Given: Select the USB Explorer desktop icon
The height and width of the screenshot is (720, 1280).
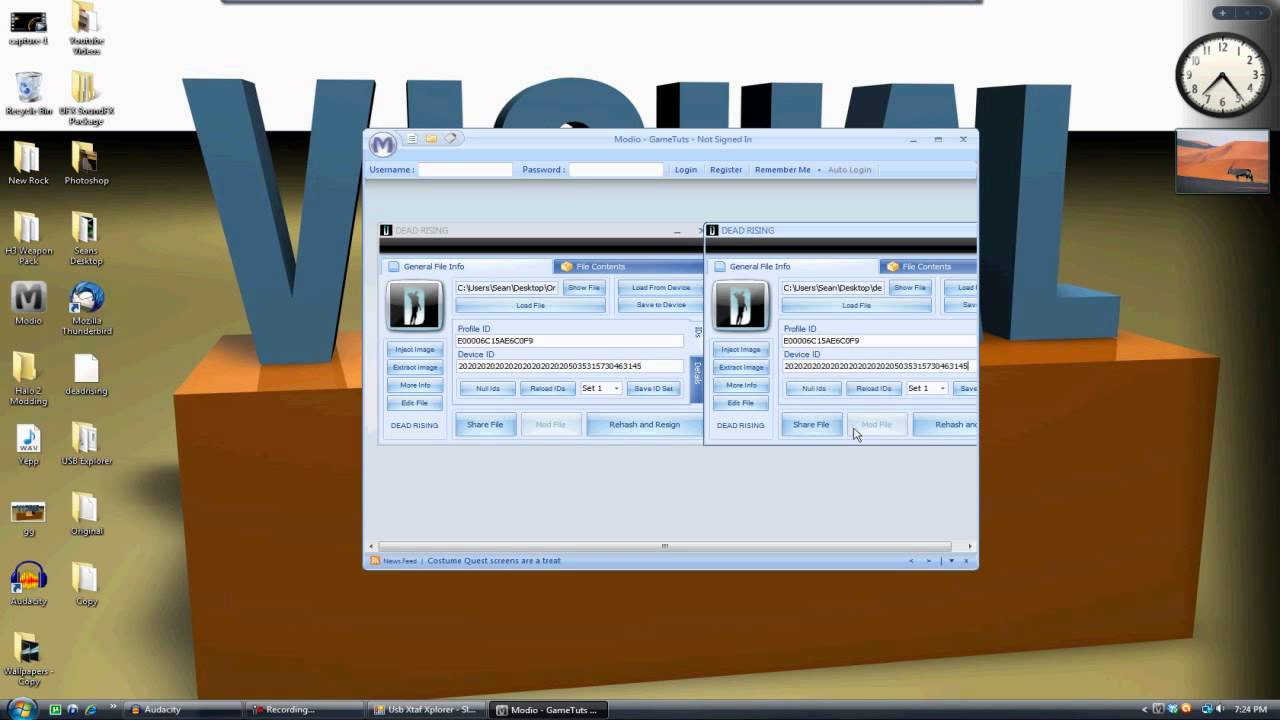Looking at the screenshot, I should tap(86, 444).
